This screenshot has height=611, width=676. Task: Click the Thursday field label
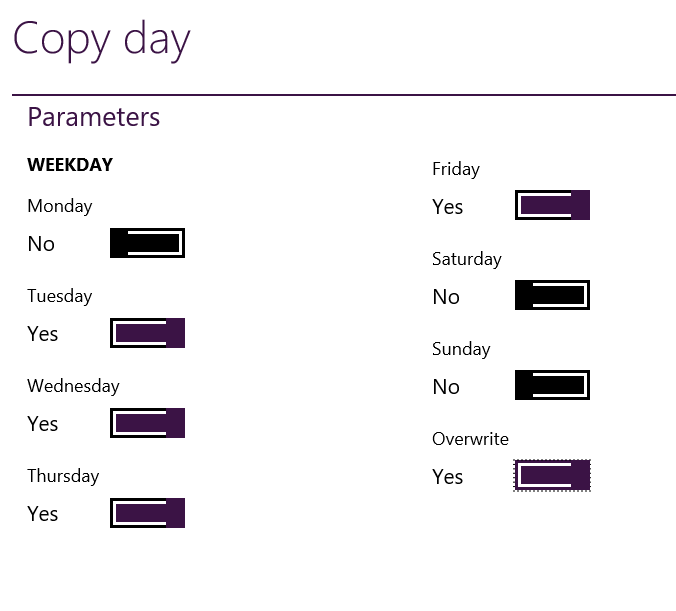tap(63, 476)
